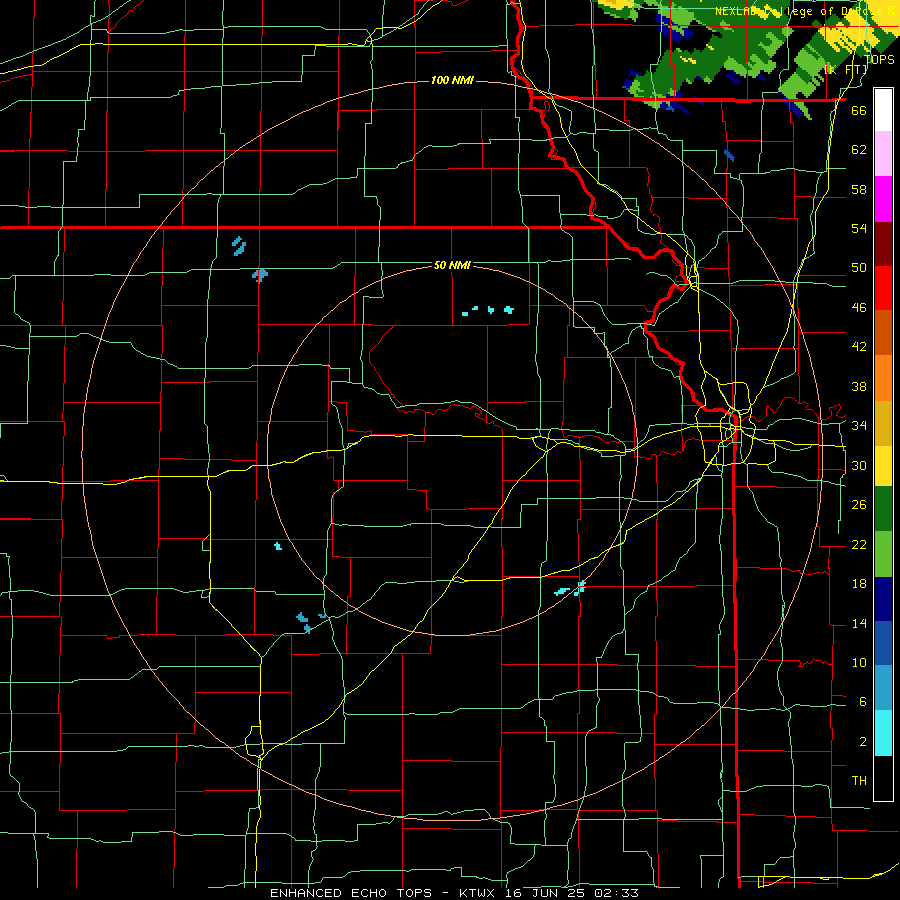Click legend value "46"
The image size is (900, 900).
859,308
